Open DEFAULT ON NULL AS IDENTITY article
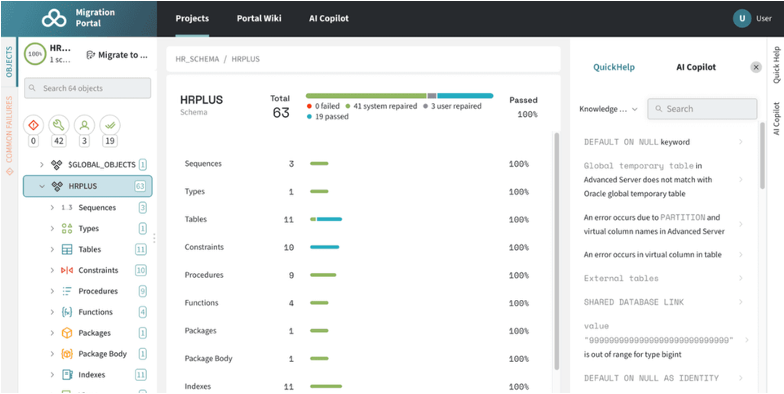The image size is (784, 394). tap(663, 378)
